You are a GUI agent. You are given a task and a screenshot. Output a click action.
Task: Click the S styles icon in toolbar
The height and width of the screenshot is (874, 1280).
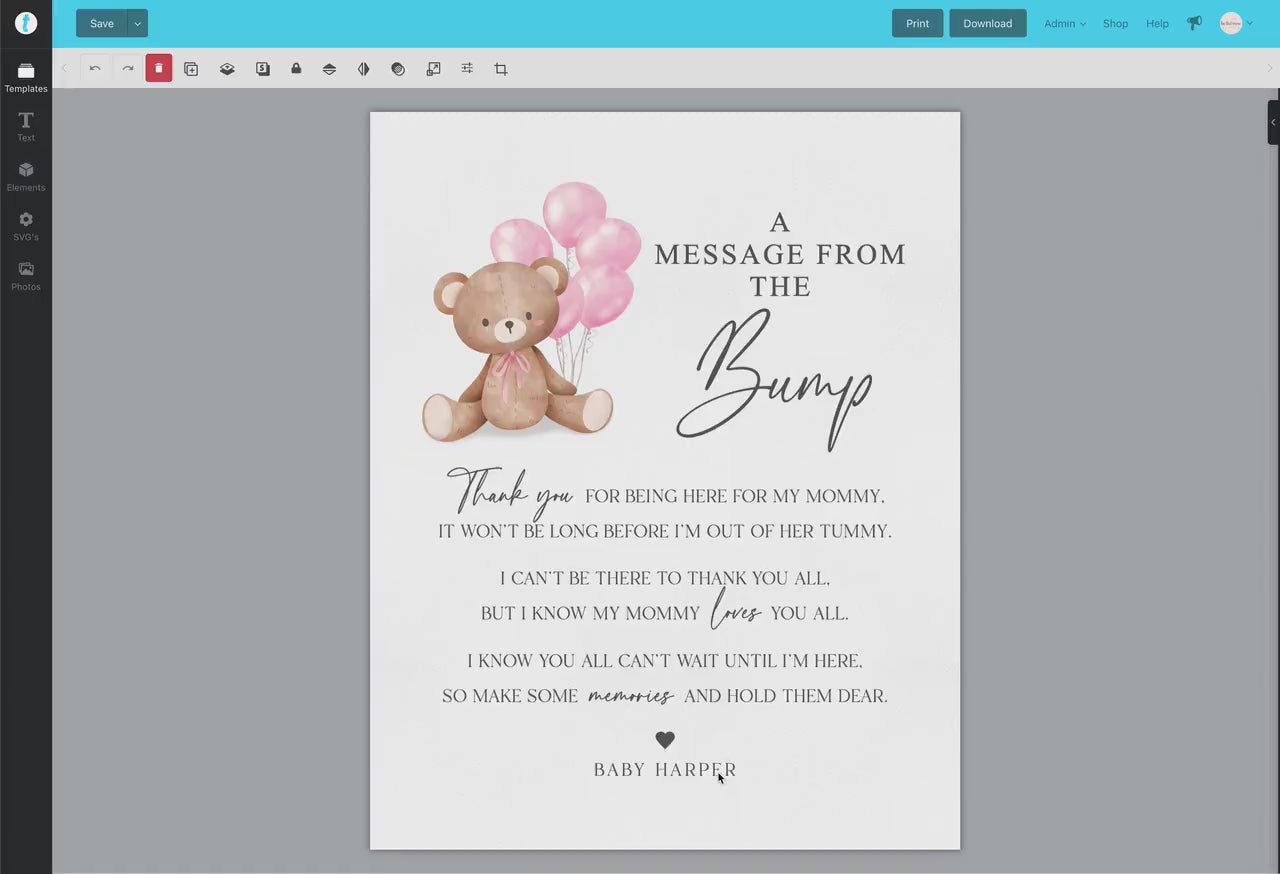262,69
